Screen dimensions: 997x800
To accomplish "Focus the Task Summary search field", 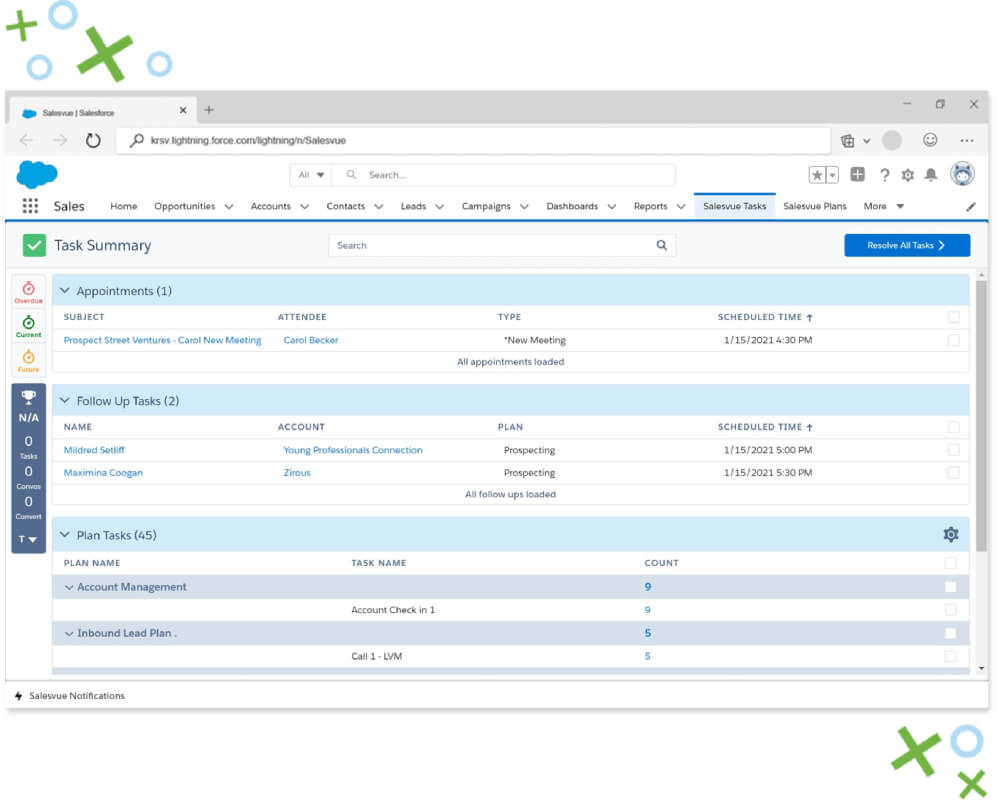I will coord(502,245).
